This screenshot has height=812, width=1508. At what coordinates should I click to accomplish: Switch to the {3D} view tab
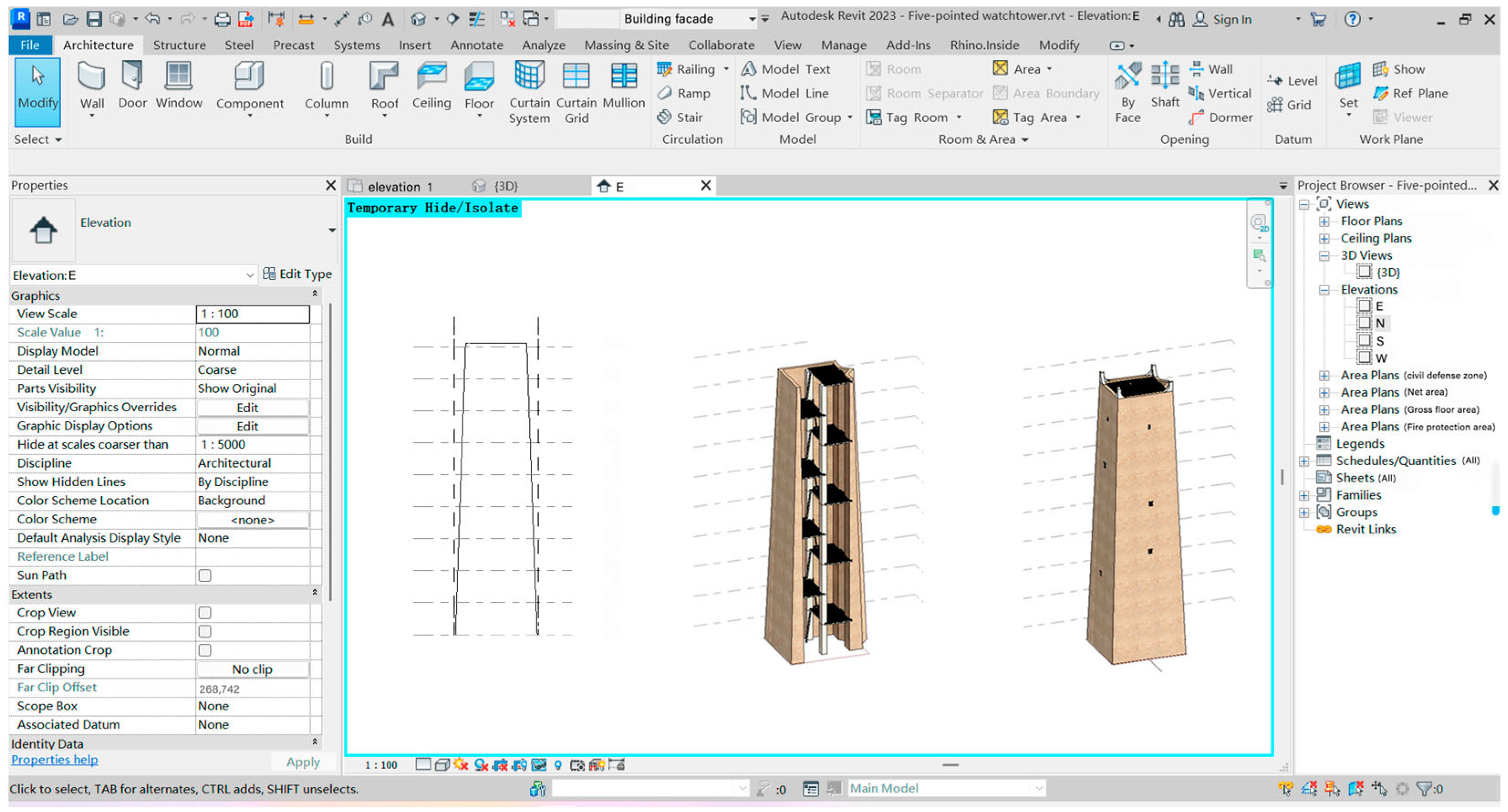point(505,186)
